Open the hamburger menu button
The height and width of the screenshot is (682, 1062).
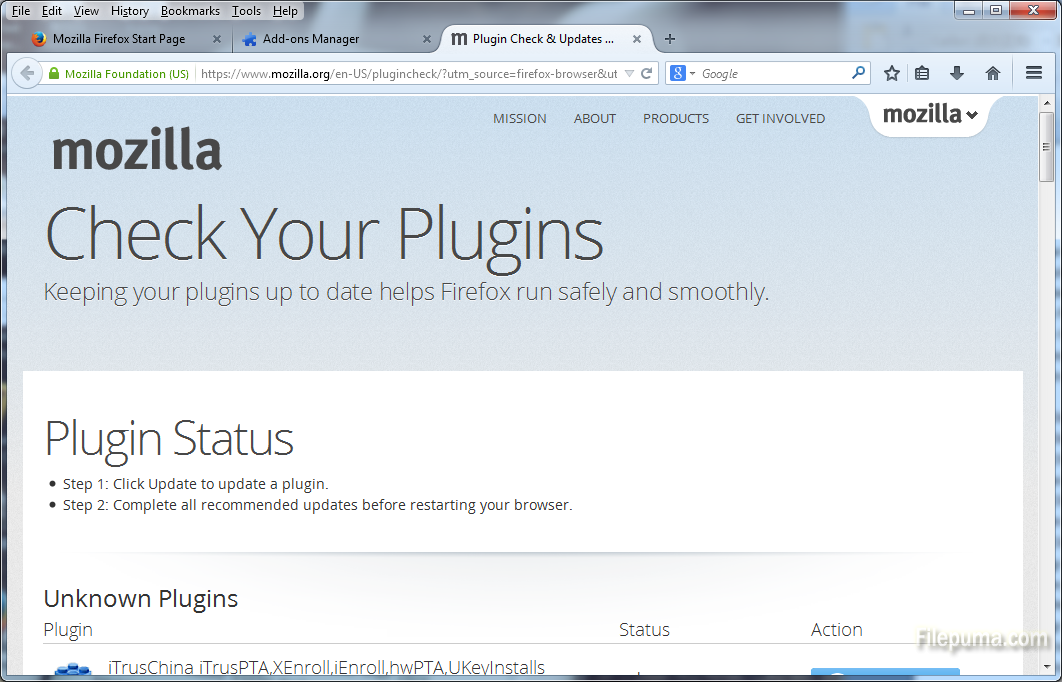click(1034, 73)
